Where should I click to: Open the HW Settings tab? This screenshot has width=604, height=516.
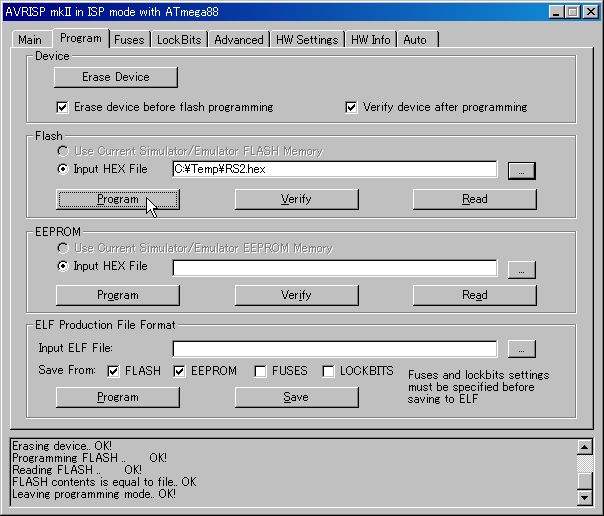click(307, 40)
